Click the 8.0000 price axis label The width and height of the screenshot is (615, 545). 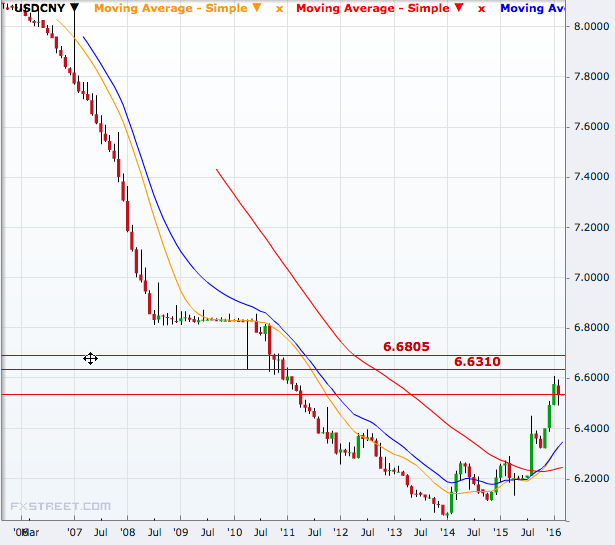point(591,26)
